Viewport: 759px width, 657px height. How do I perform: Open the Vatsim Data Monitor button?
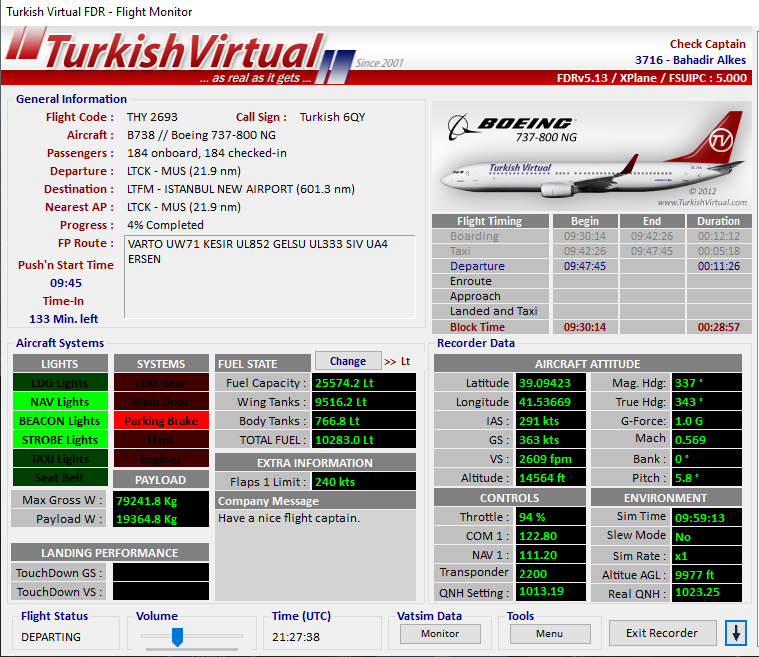tap(440, 634)
